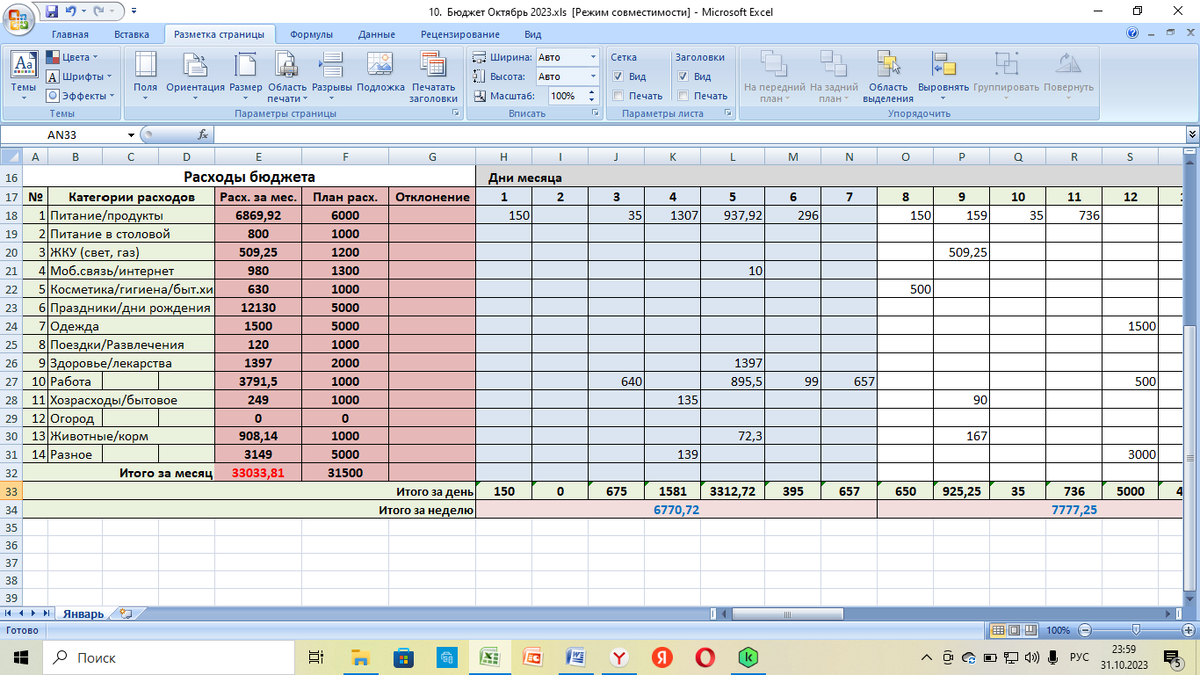Switch to the Данные tab

(376, 34)
